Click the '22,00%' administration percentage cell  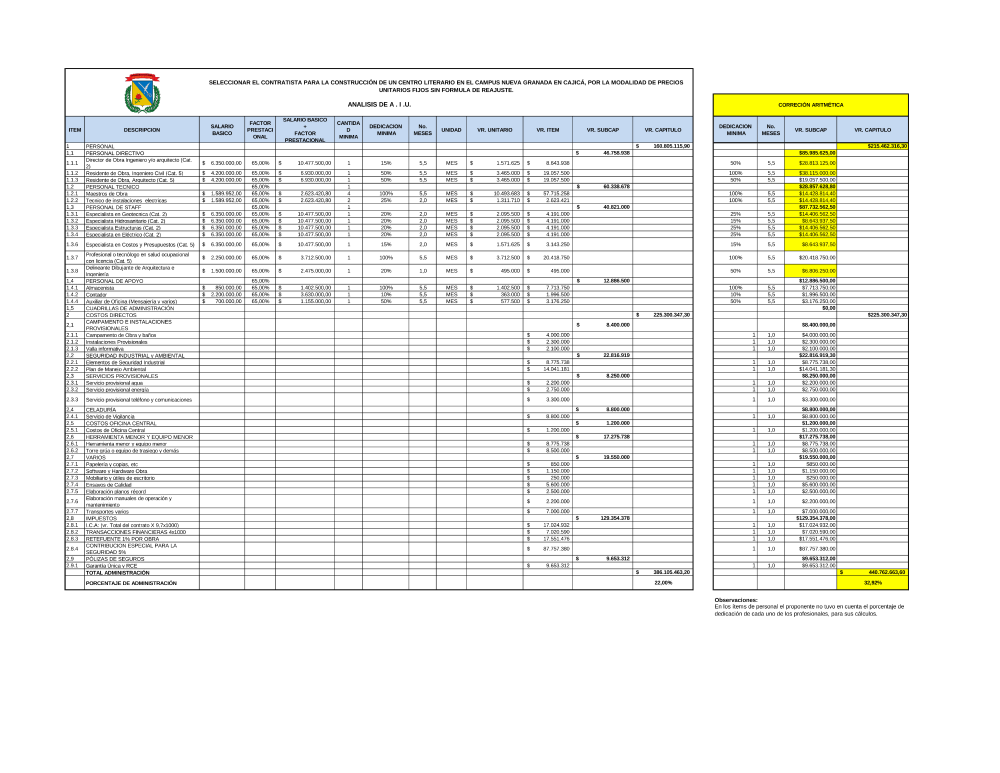[663, 583]
